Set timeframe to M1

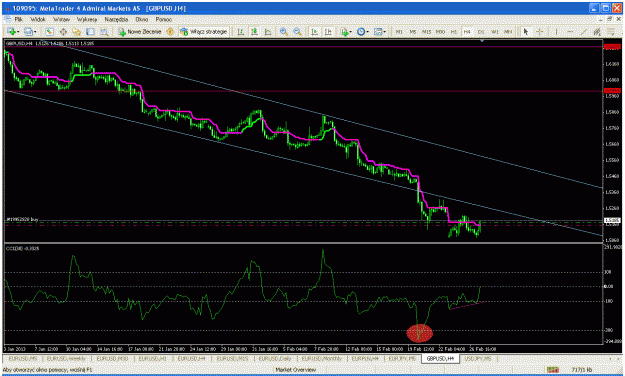pyautogui.click(x=399, y=32)
